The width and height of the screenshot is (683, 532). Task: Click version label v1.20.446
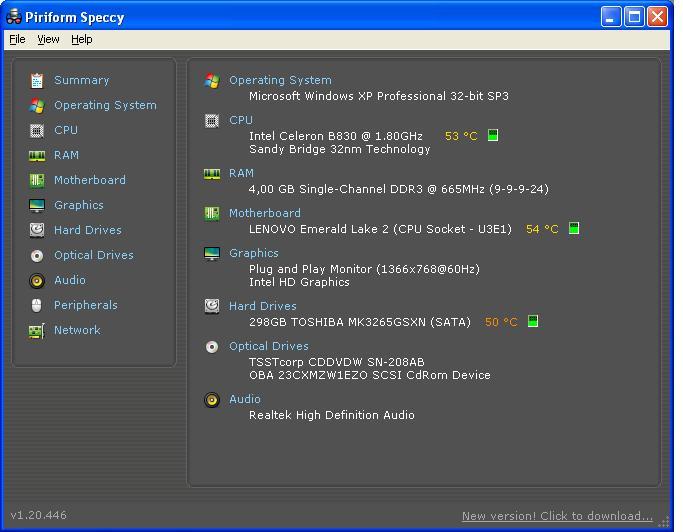pyautogui.click(x=39, y=515)
